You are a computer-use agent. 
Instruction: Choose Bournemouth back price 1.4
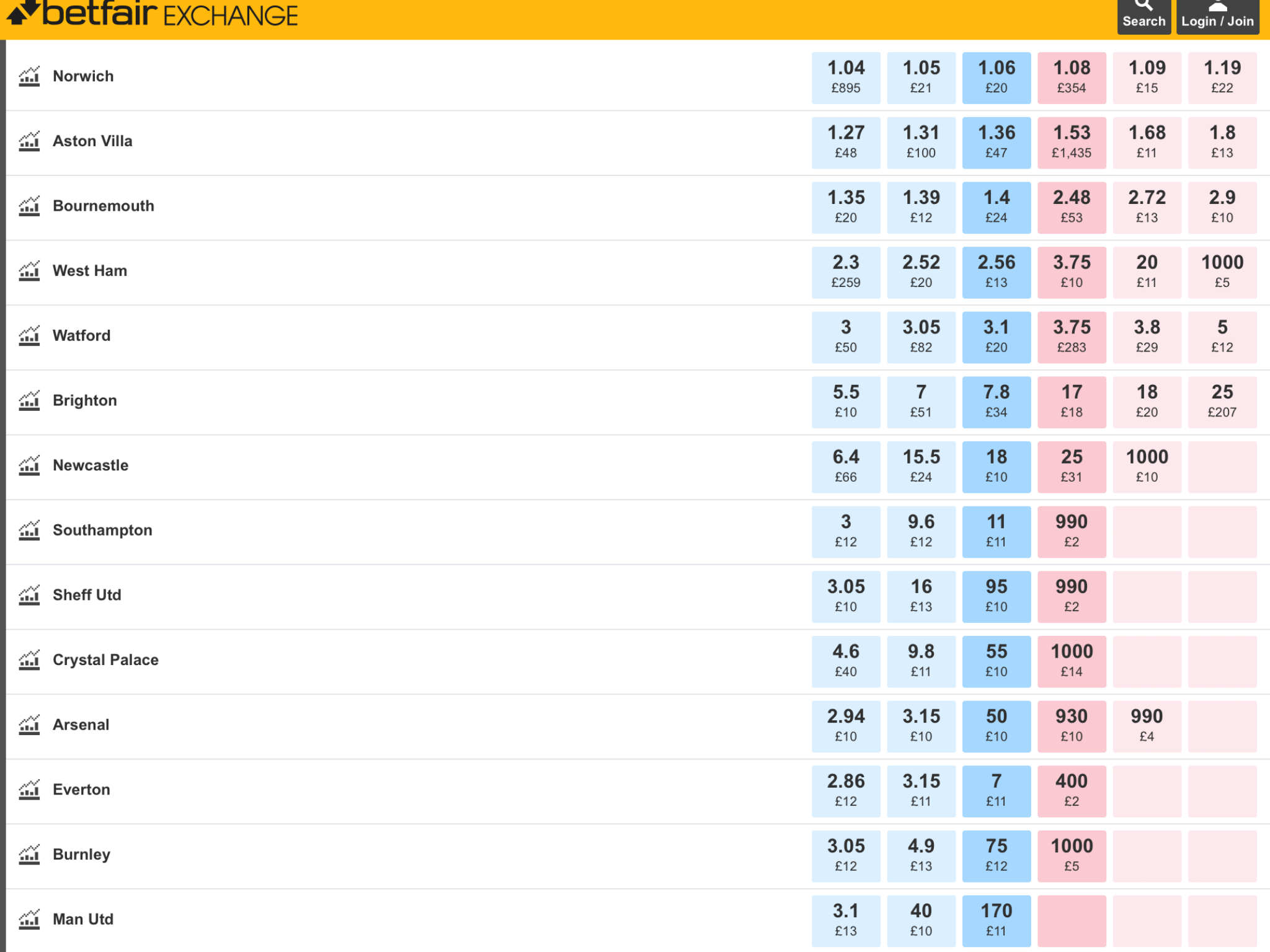click(997, 208)
